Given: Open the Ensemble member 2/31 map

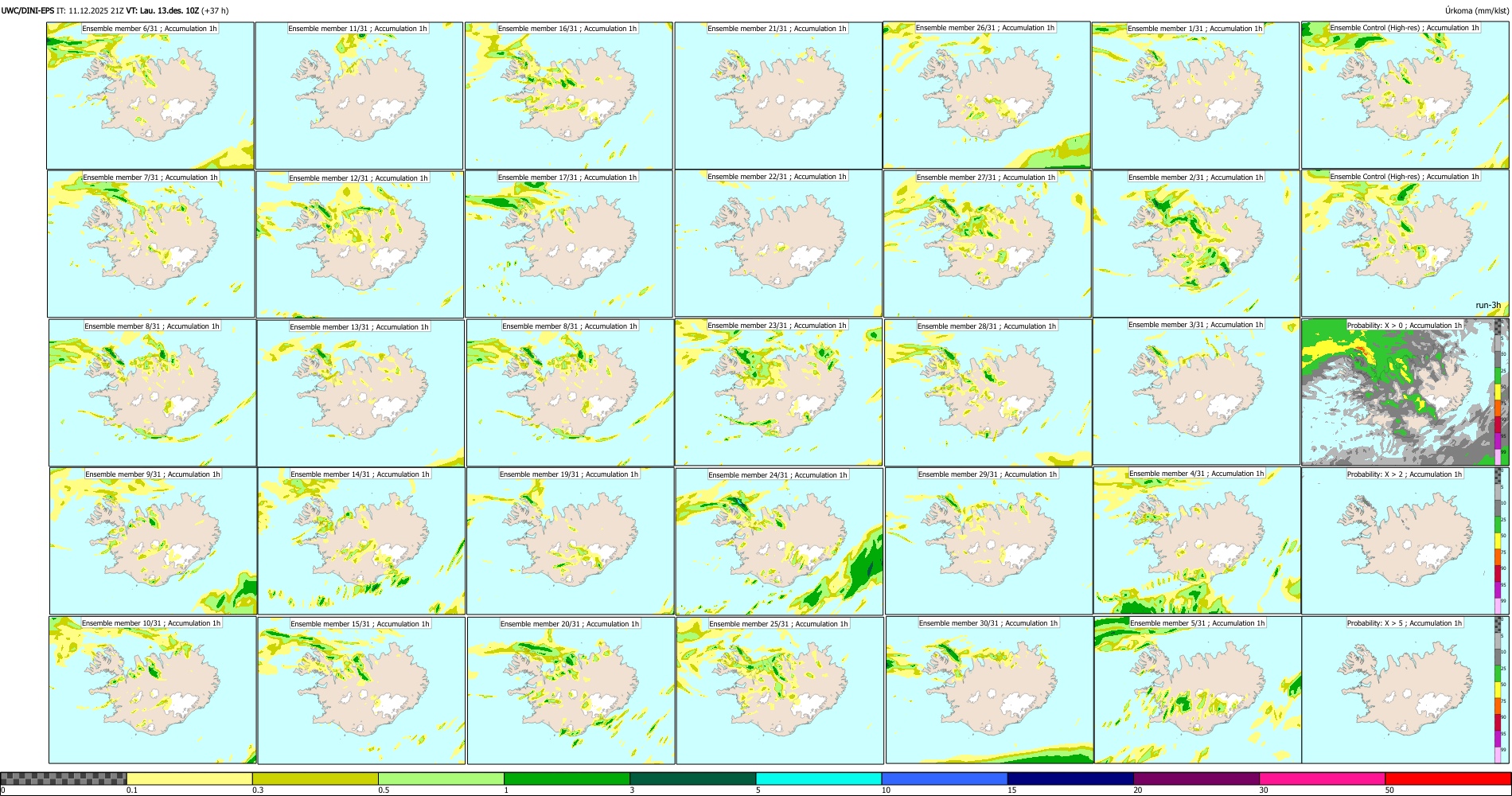Looking at the screenshot, I should point(1196,244).
